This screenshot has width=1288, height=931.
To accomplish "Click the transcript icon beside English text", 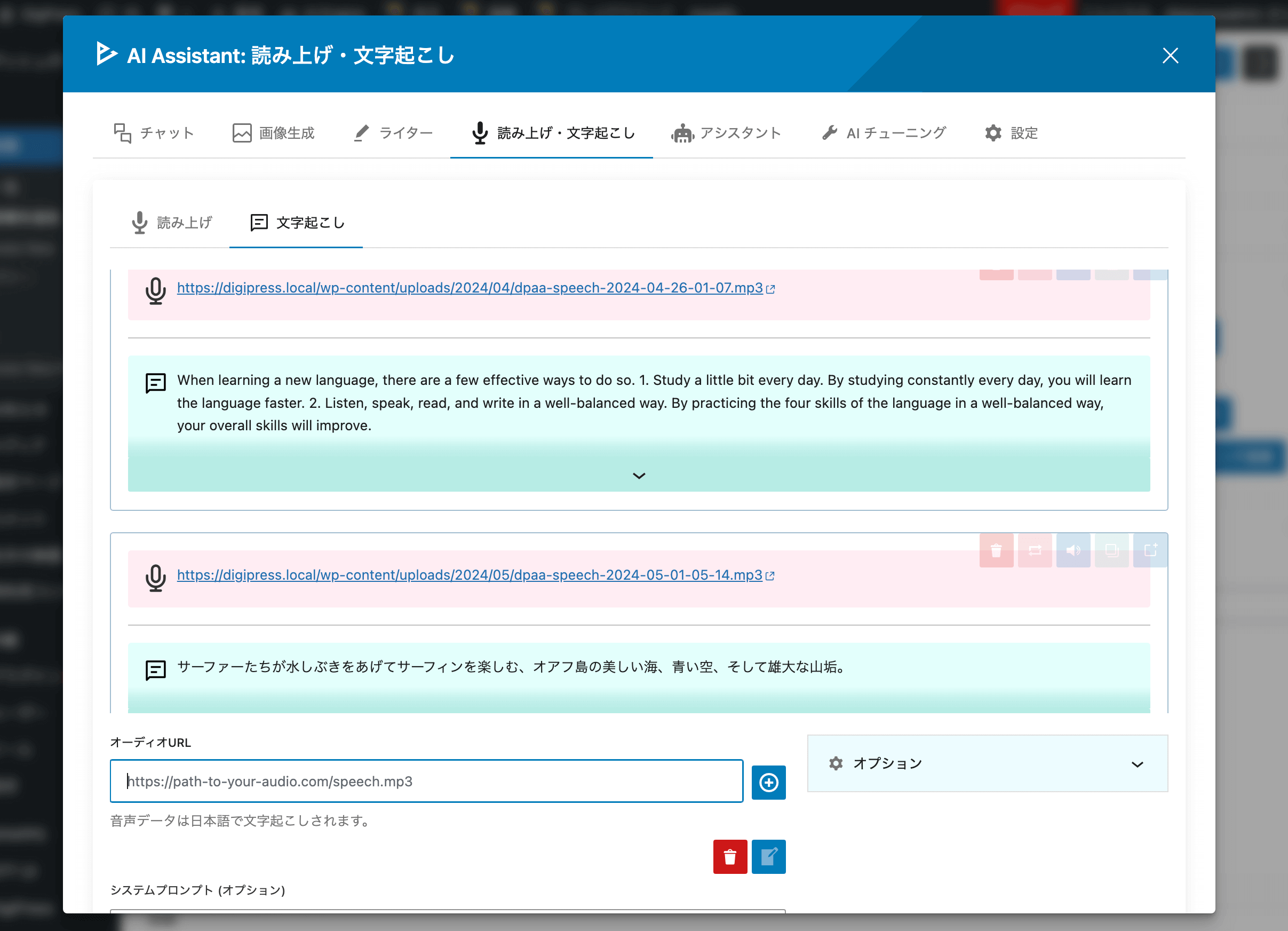I will (156, 383).
